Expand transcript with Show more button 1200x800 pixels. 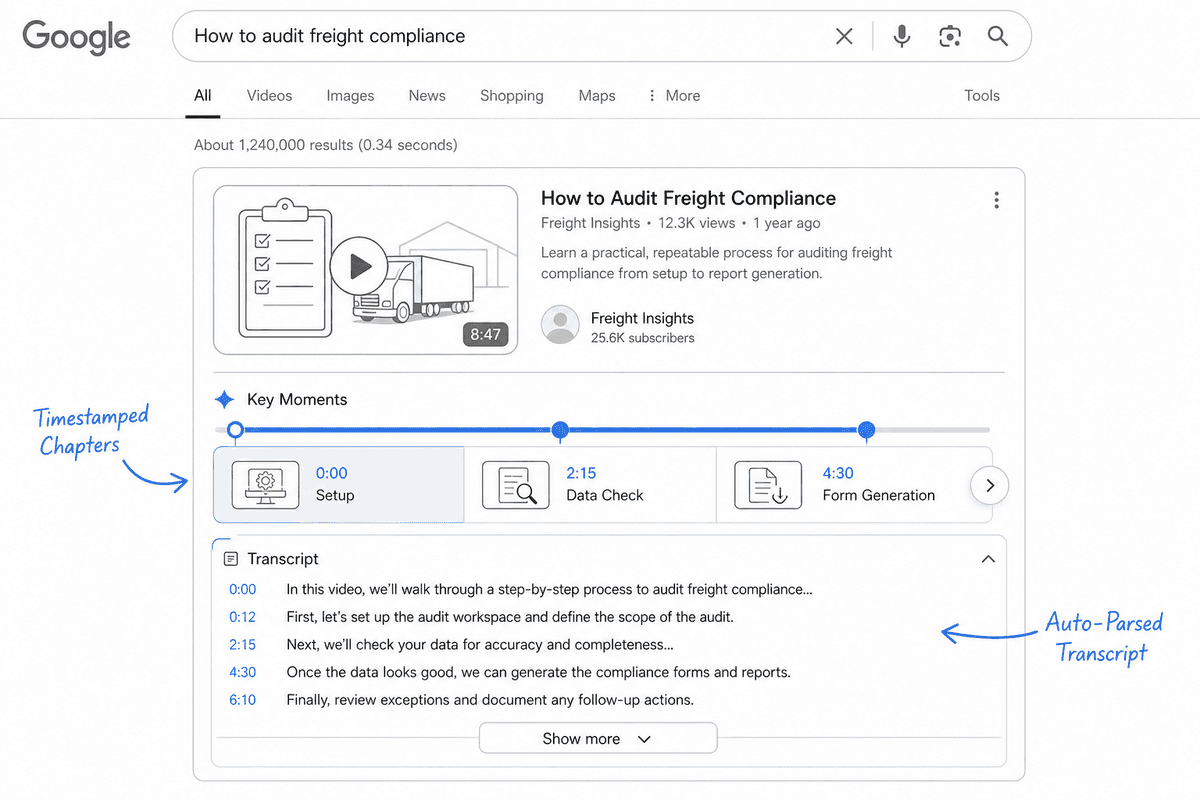click(x=598, y=738)
